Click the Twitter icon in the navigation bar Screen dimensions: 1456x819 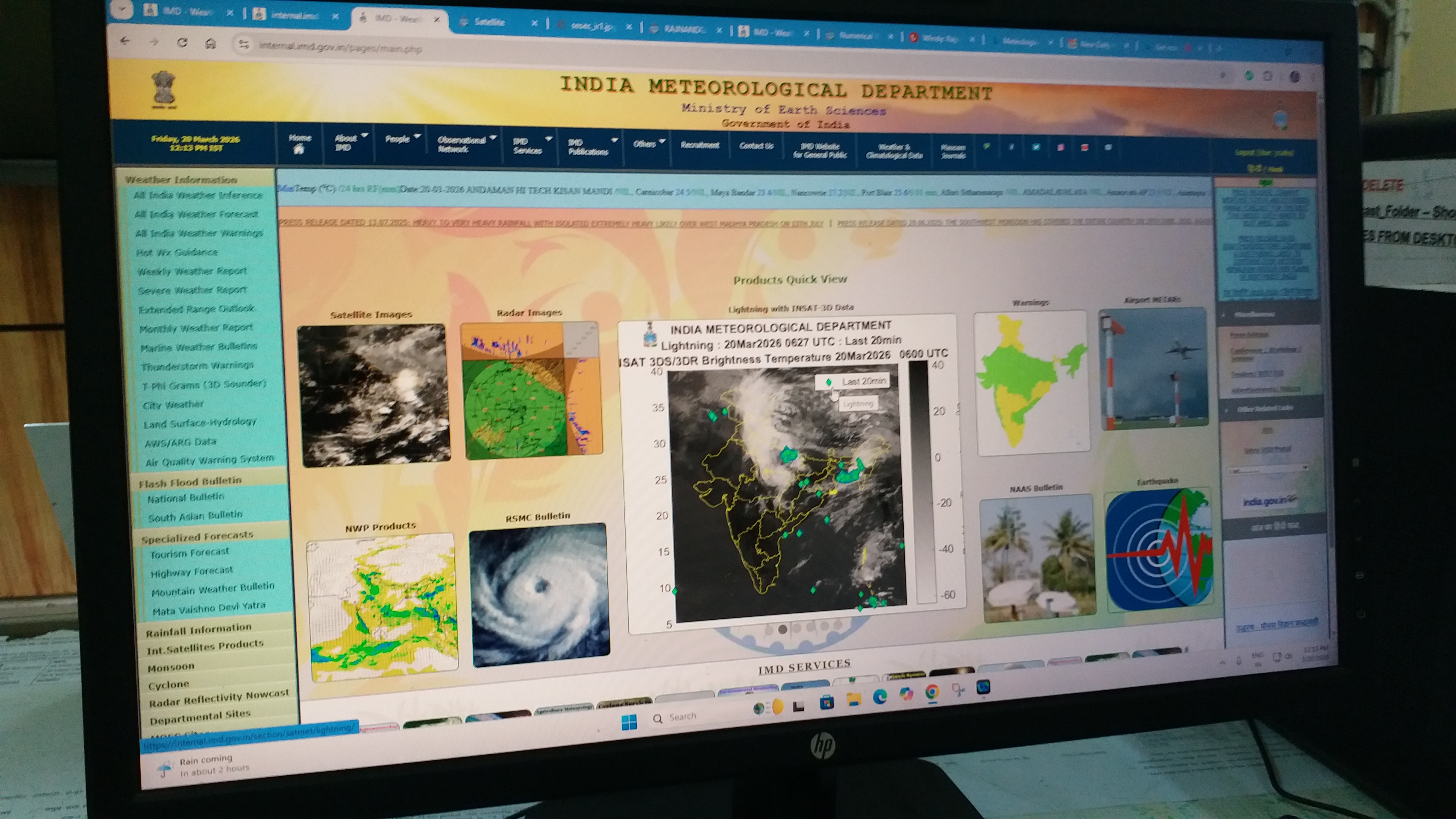(x=1036, y=147)
